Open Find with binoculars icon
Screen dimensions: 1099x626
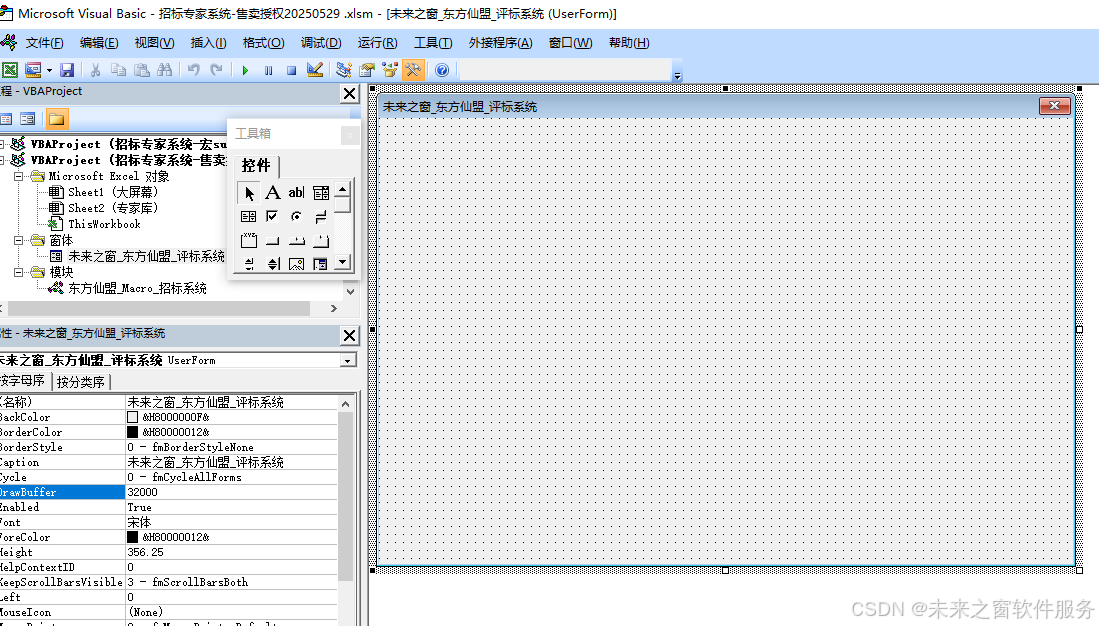pyautogui.click(x=165, y=69)
